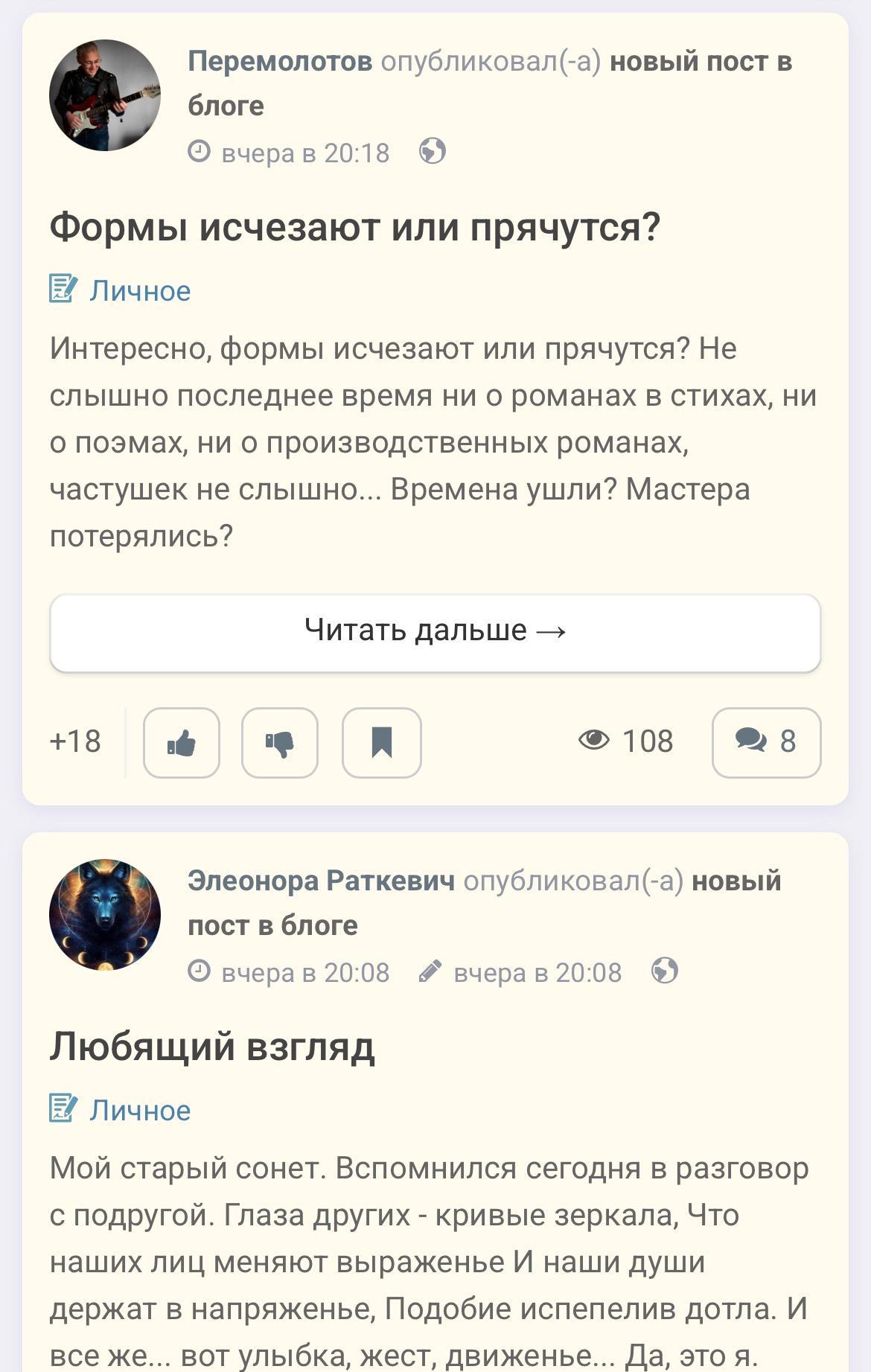The width and height of the screenshot is (871, 1372).
Task: Click the globe icon in Элеонора's post
Action: click(665, 971)
